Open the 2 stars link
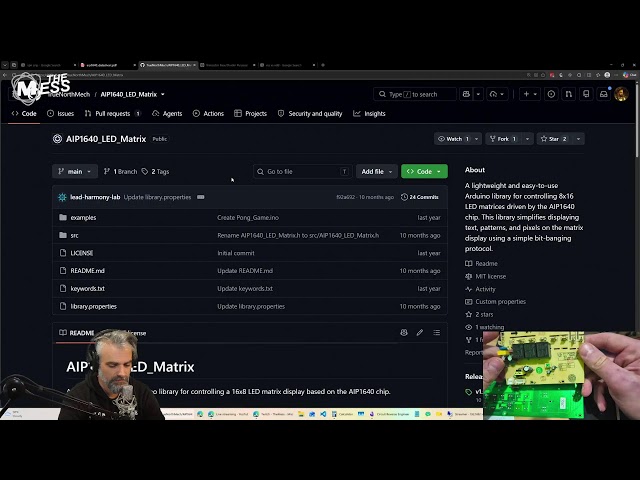 tap(479, 314)
